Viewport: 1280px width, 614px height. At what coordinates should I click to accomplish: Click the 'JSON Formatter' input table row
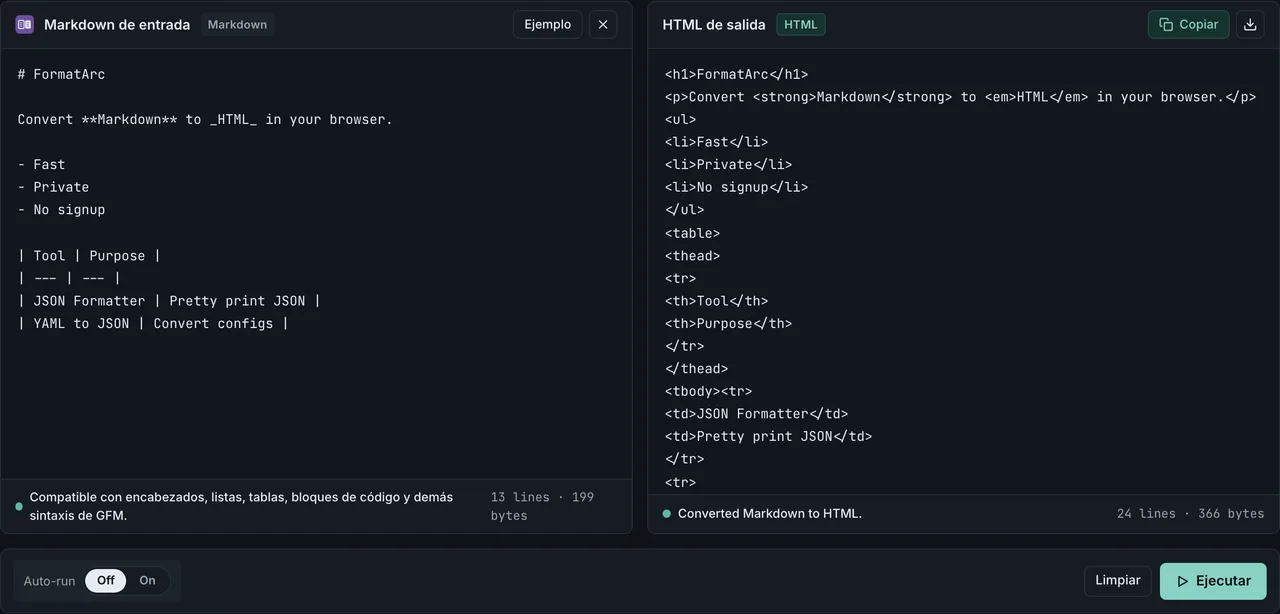pos(169,301)
